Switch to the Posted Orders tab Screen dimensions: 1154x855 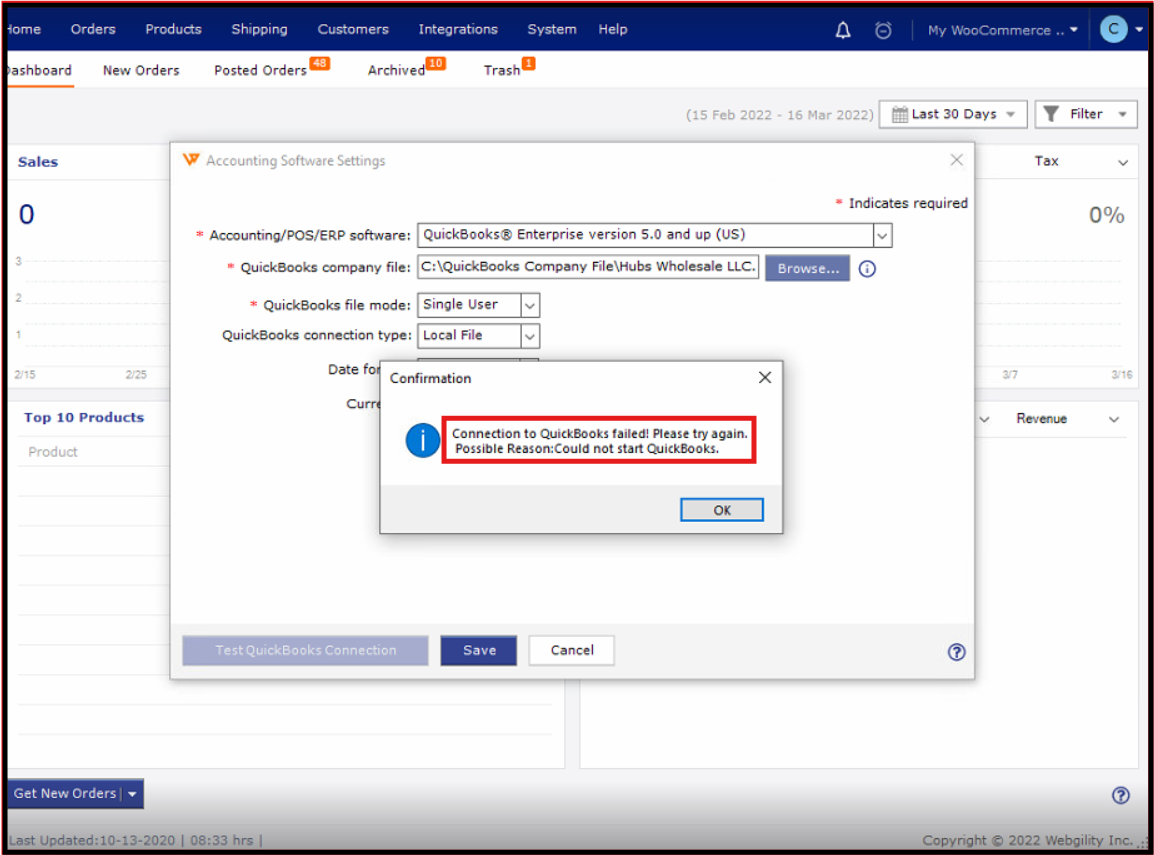[261, 71]
